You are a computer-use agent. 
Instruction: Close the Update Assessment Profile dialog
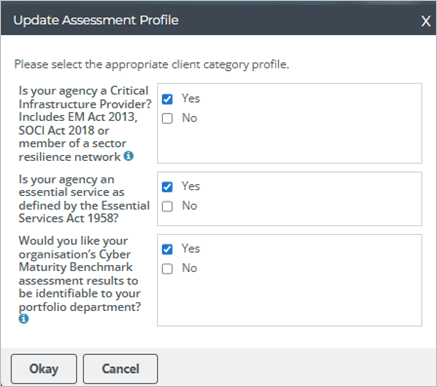coord(426,21)
